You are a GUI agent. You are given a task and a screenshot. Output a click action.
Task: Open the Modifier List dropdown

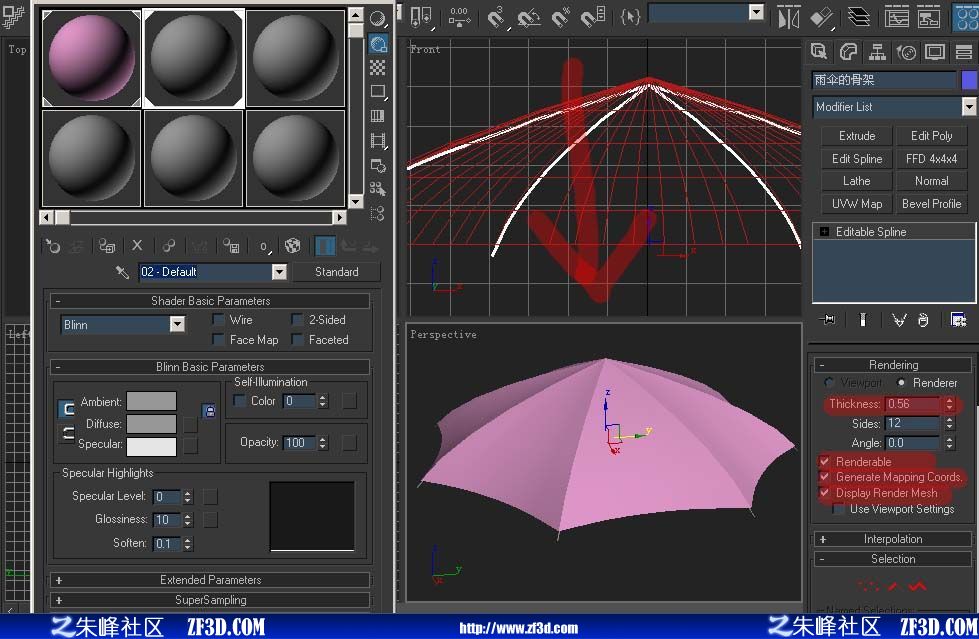pyautogui.click(x=968, y=107)
